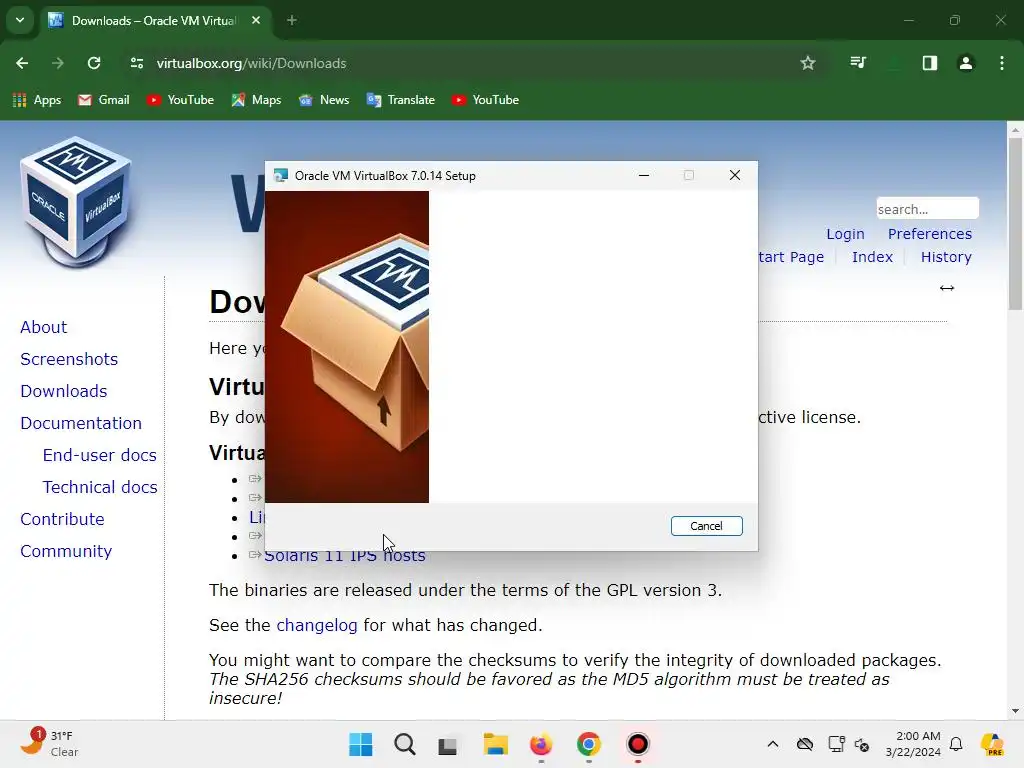Open a new Chrome tab
This screenshot has height=768, width=1024.
(x=292, y=20)
